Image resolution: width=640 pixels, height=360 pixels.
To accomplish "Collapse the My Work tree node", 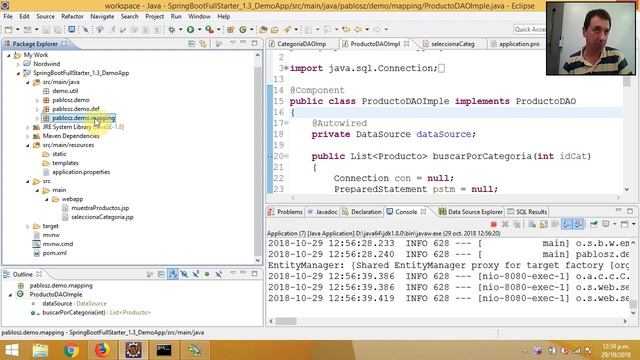I will pos(9,55).
